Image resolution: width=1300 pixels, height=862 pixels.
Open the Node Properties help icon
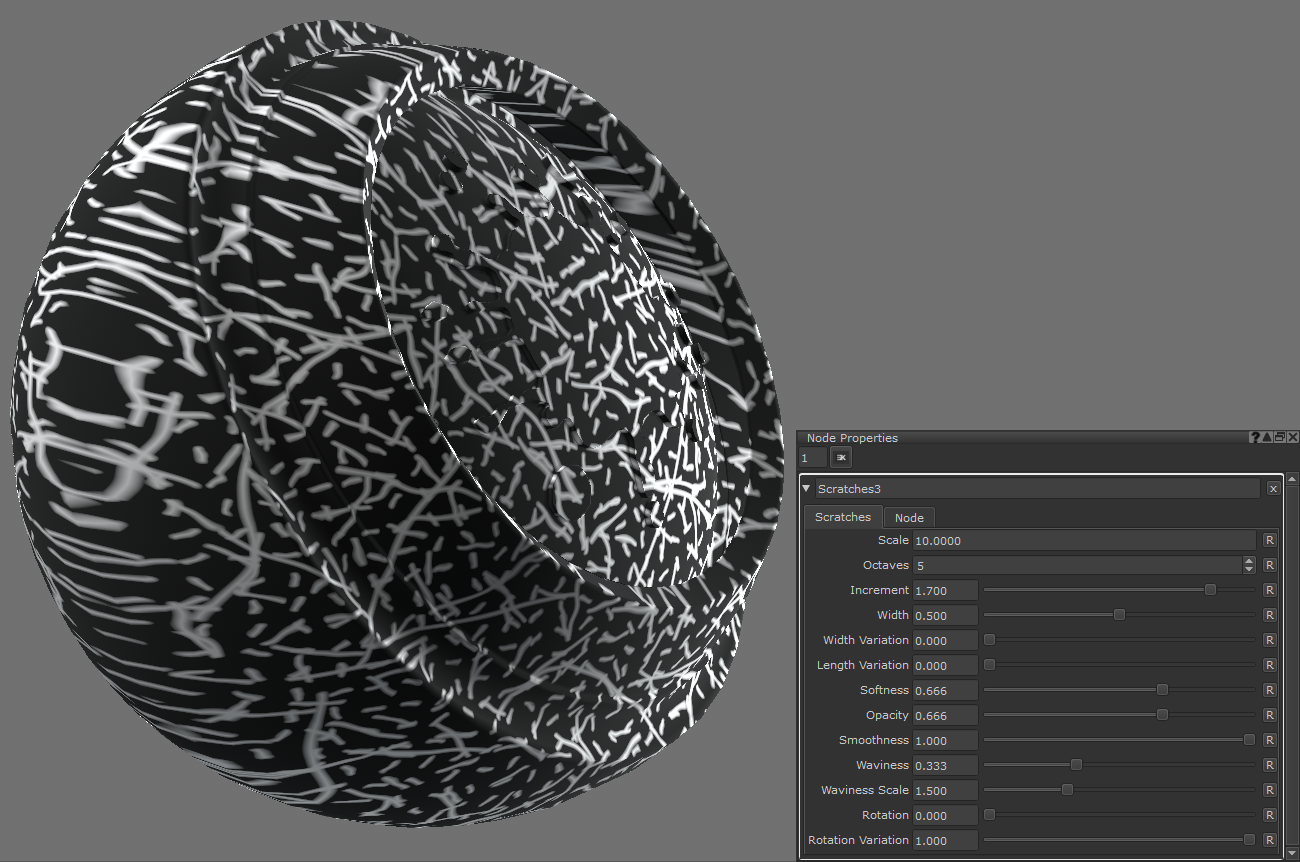click(x=1254, y=438)
